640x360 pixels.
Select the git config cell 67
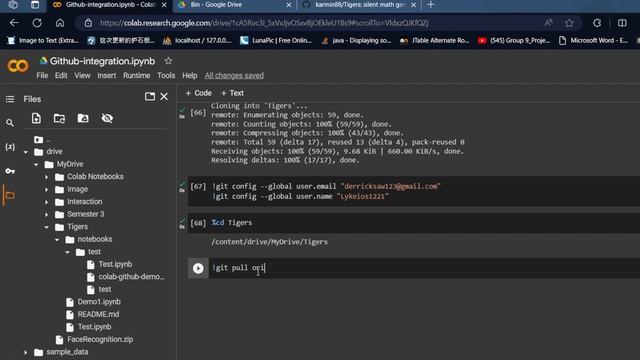pos(414,191)
